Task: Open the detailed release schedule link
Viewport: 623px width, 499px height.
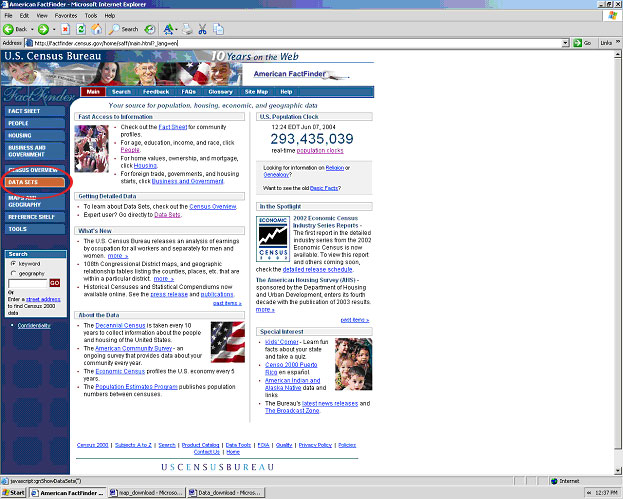Action: tap(317, 269)
